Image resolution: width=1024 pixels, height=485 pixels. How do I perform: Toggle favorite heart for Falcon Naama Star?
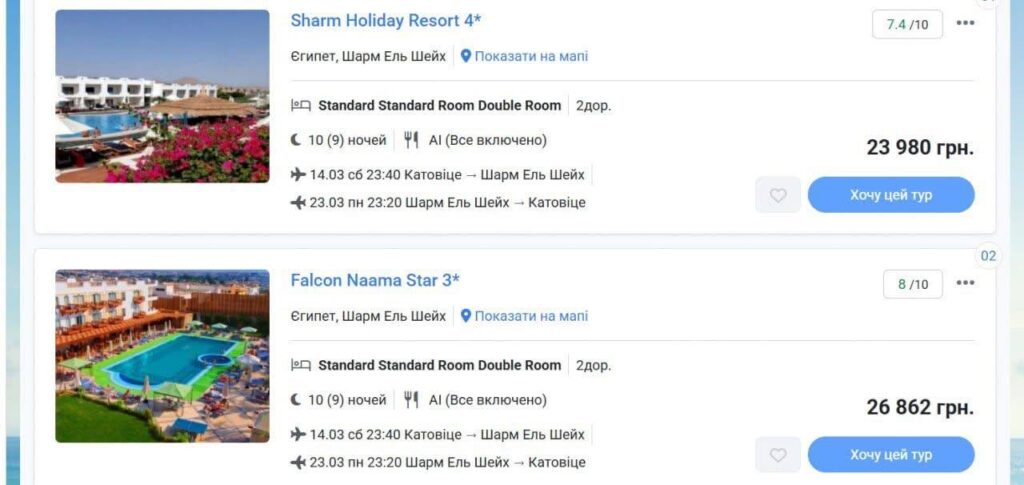[778, 455]
